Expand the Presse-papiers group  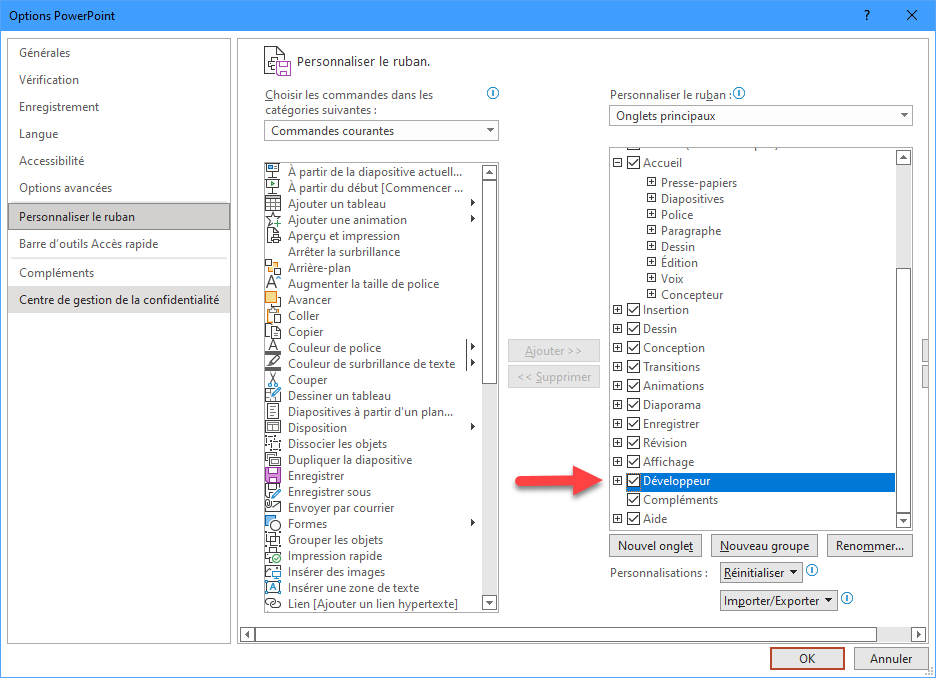(x=651, y=182)
